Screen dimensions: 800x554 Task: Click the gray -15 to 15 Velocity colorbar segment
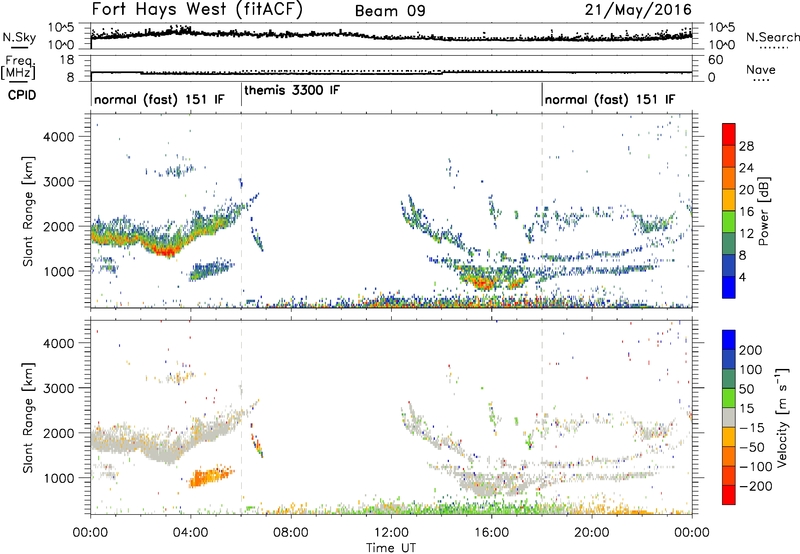[729, 417]
